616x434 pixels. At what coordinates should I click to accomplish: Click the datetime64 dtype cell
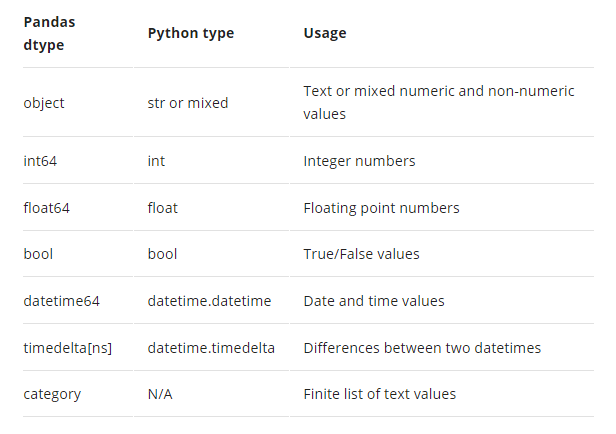61,301
